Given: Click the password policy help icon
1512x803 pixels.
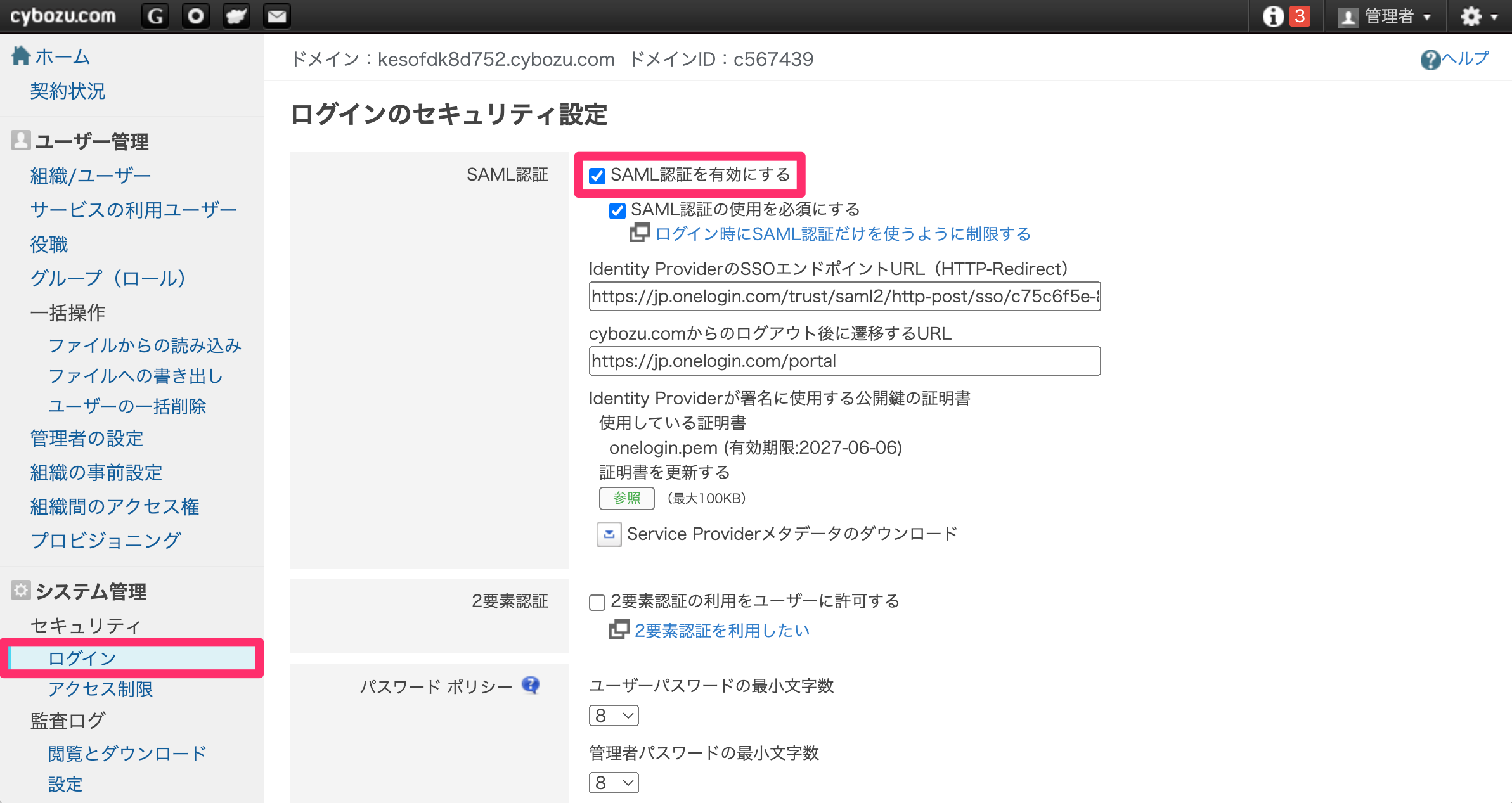Looking at the screenshot, I should pyautogui.click(x=531, y=685).
